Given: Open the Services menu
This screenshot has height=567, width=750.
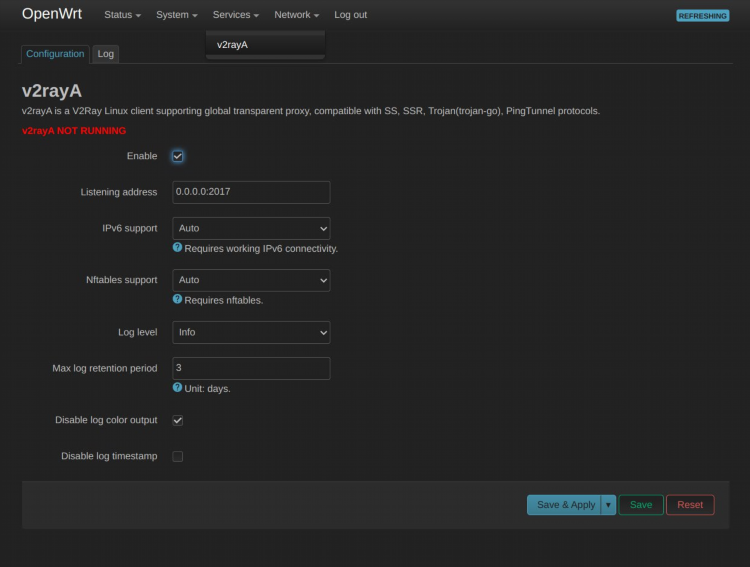Looking at the screenshot, I should (235, 15).
